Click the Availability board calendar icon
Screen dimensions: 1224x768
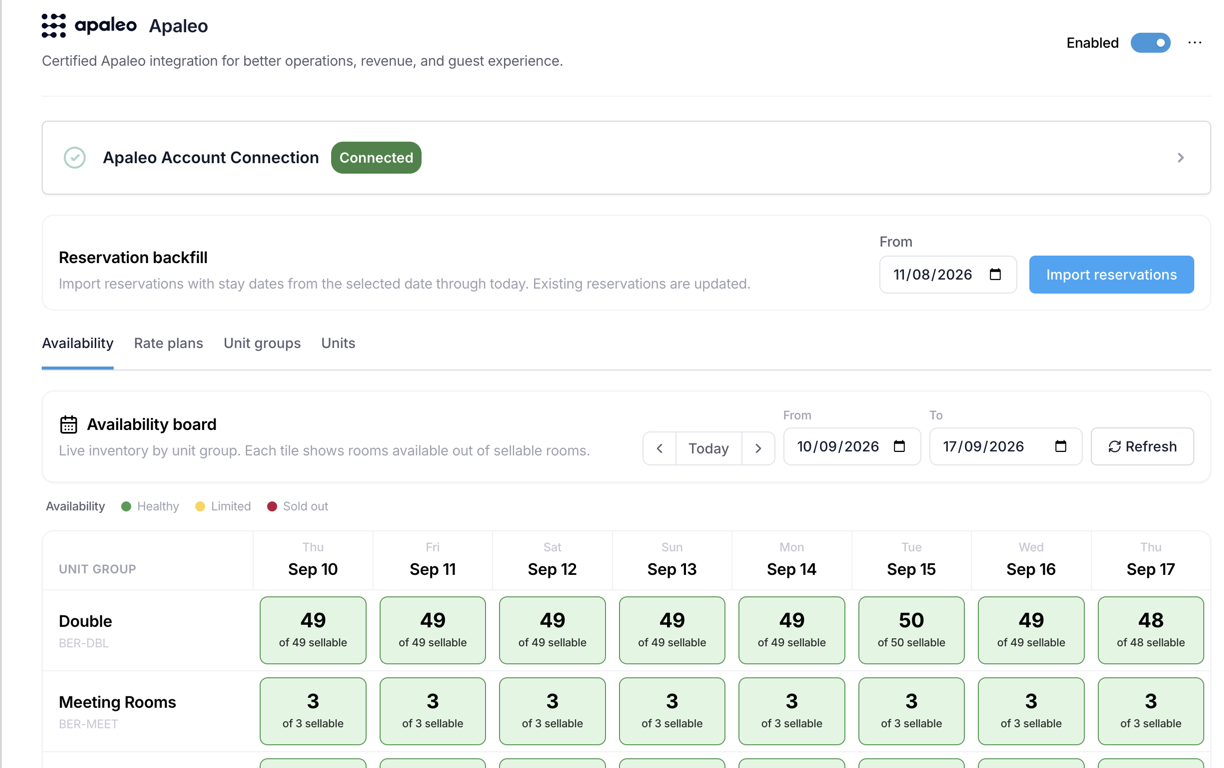coord(68,425)
